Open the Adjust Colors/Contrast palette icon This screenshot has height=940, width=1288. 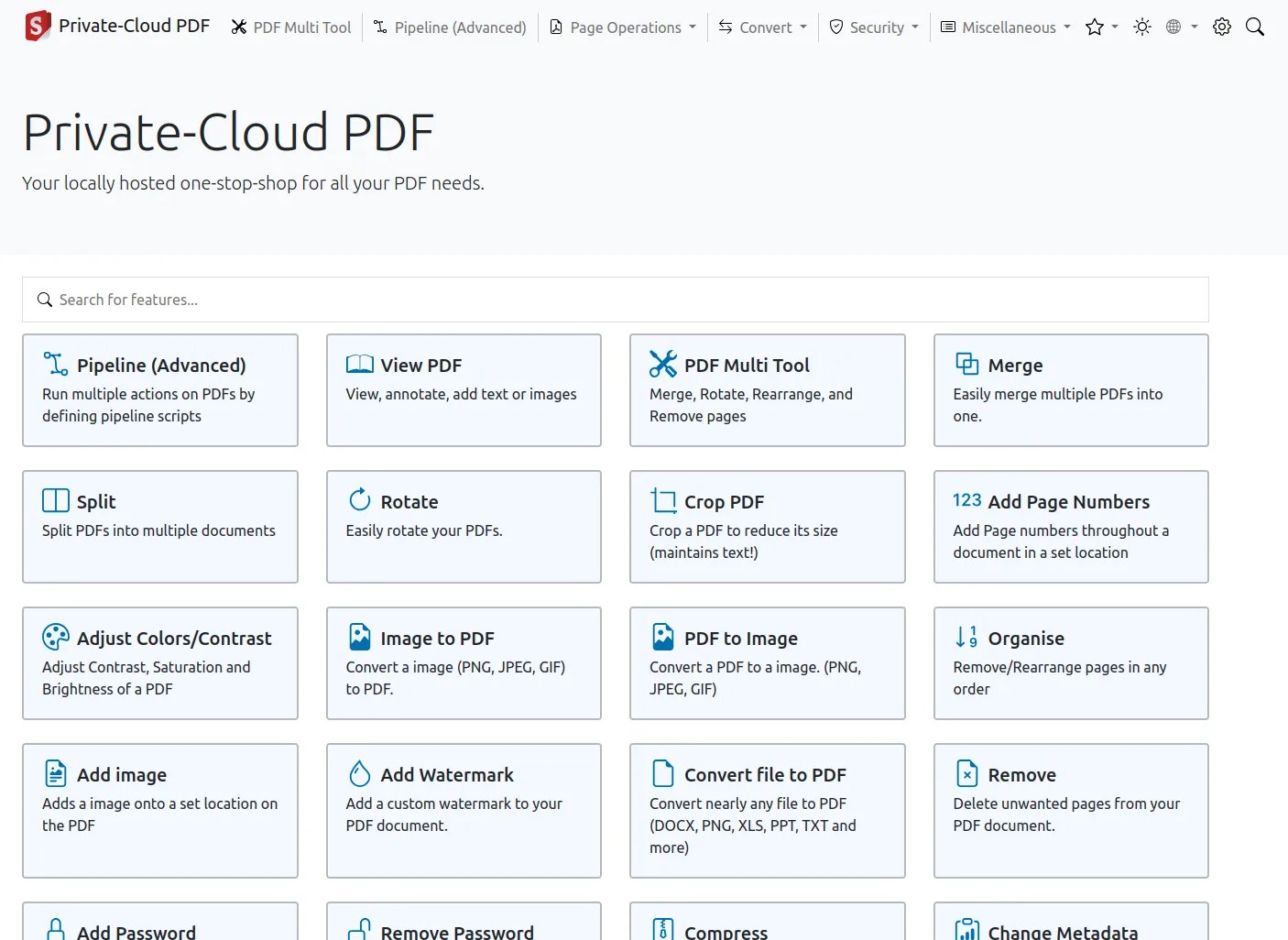55,637
